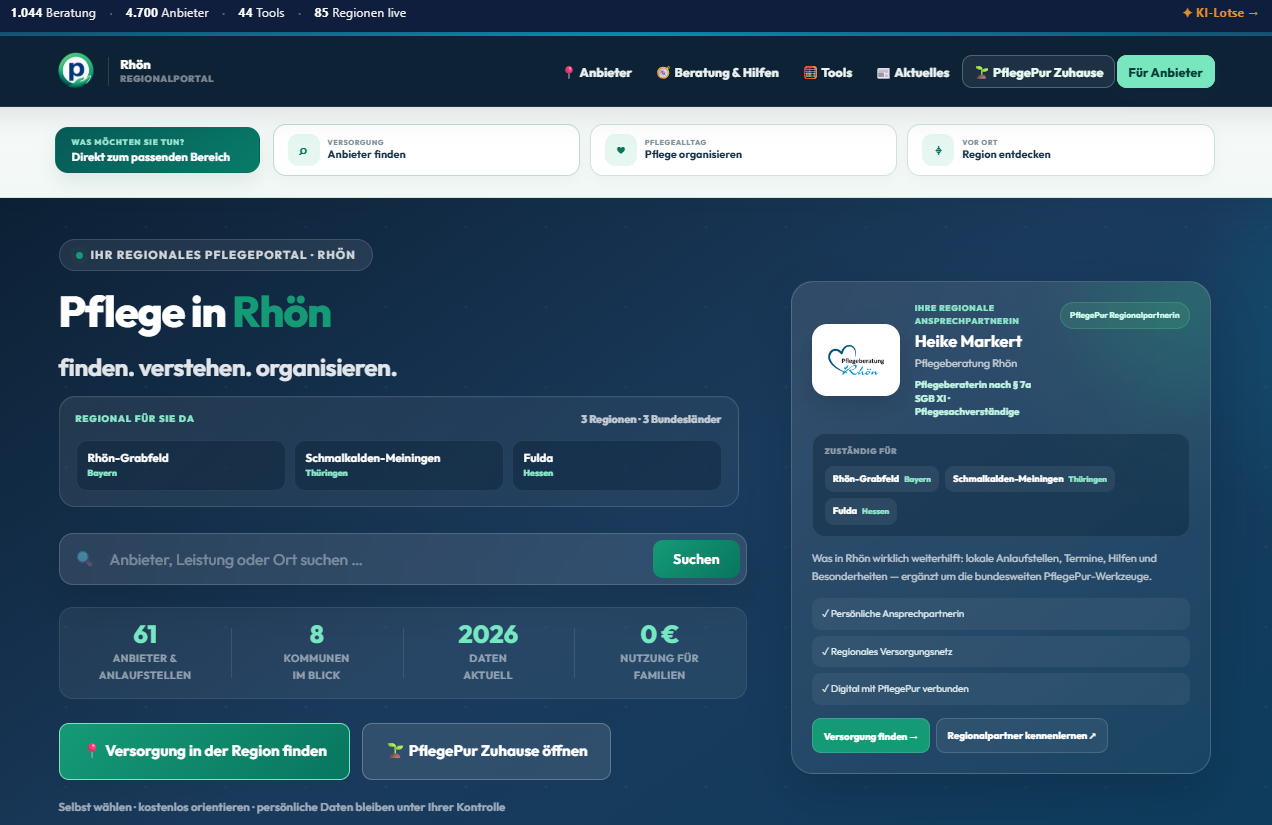Click the pin icon in Versorgung in der Region finden
The height and width of the screenshot is (825, 1272).
(92, 751)
